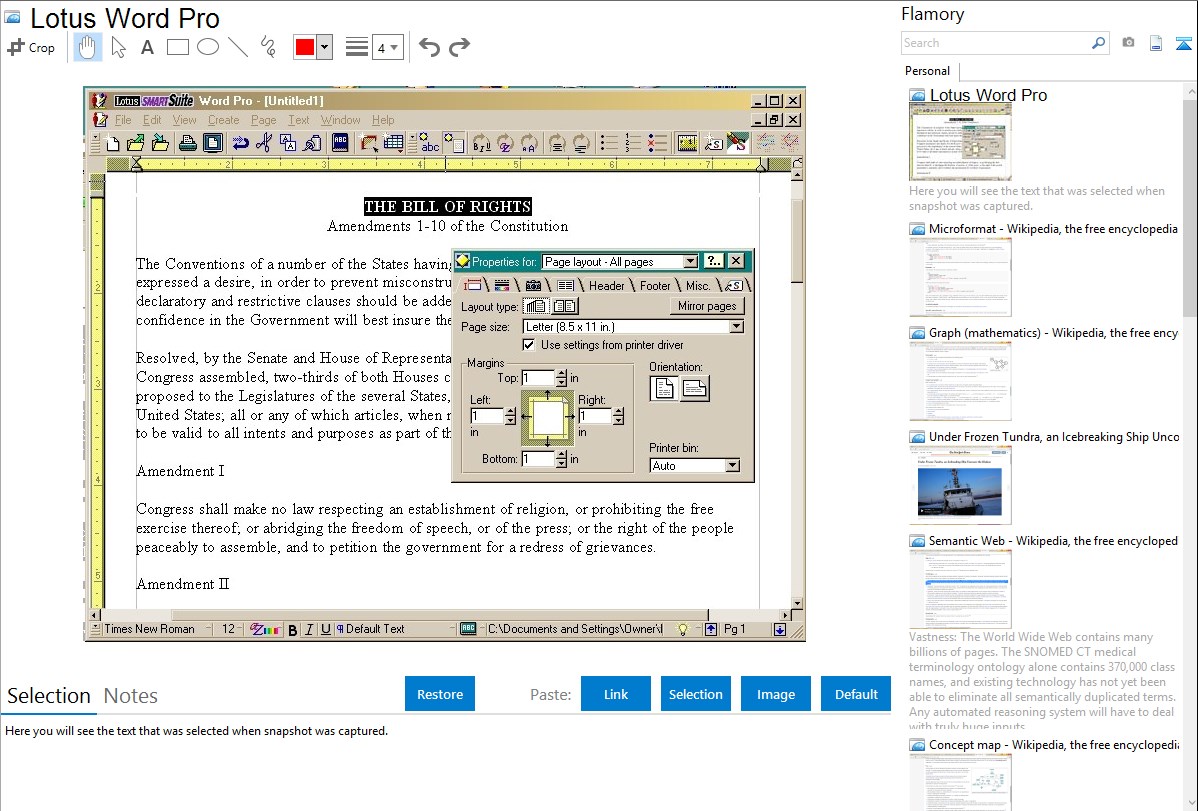This screenshot has height=811, width=1198.
Task: Click the create table grid icon
Action: [393, 143]
